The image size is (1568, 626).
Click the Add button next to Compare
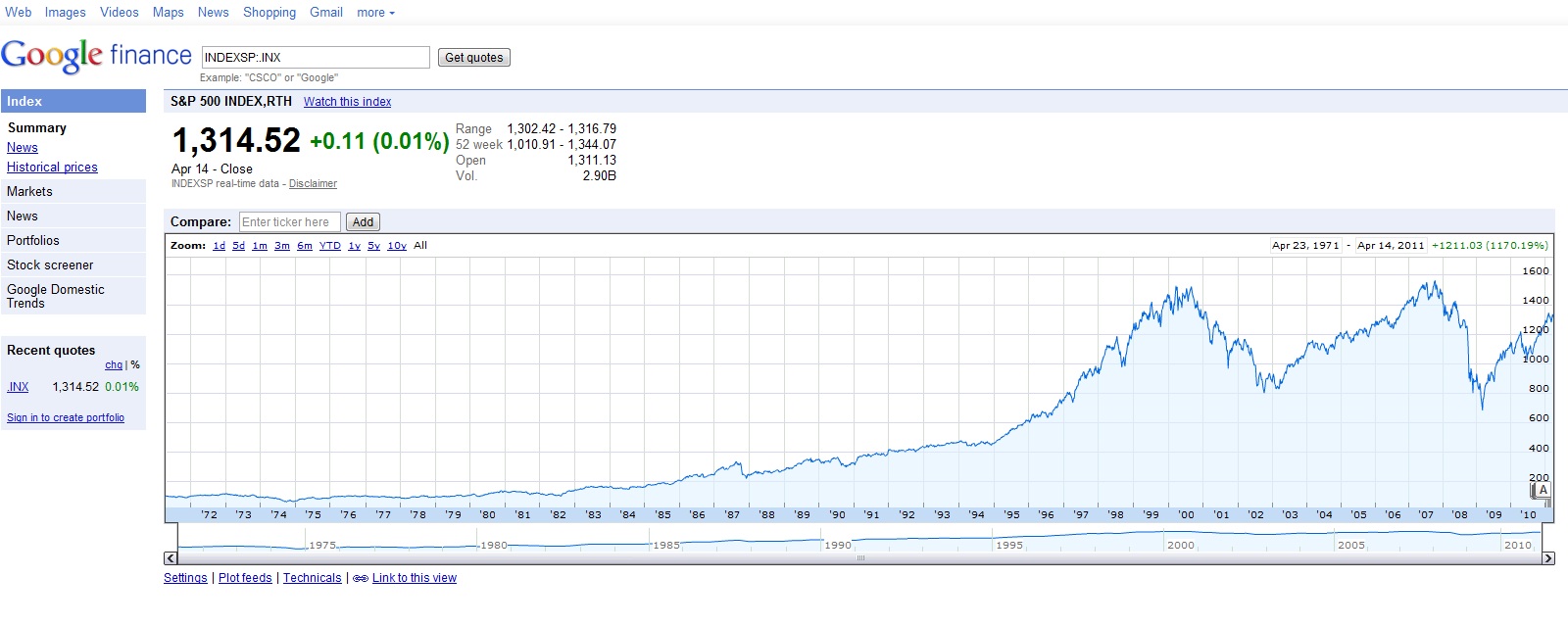(x=363, y=222)
